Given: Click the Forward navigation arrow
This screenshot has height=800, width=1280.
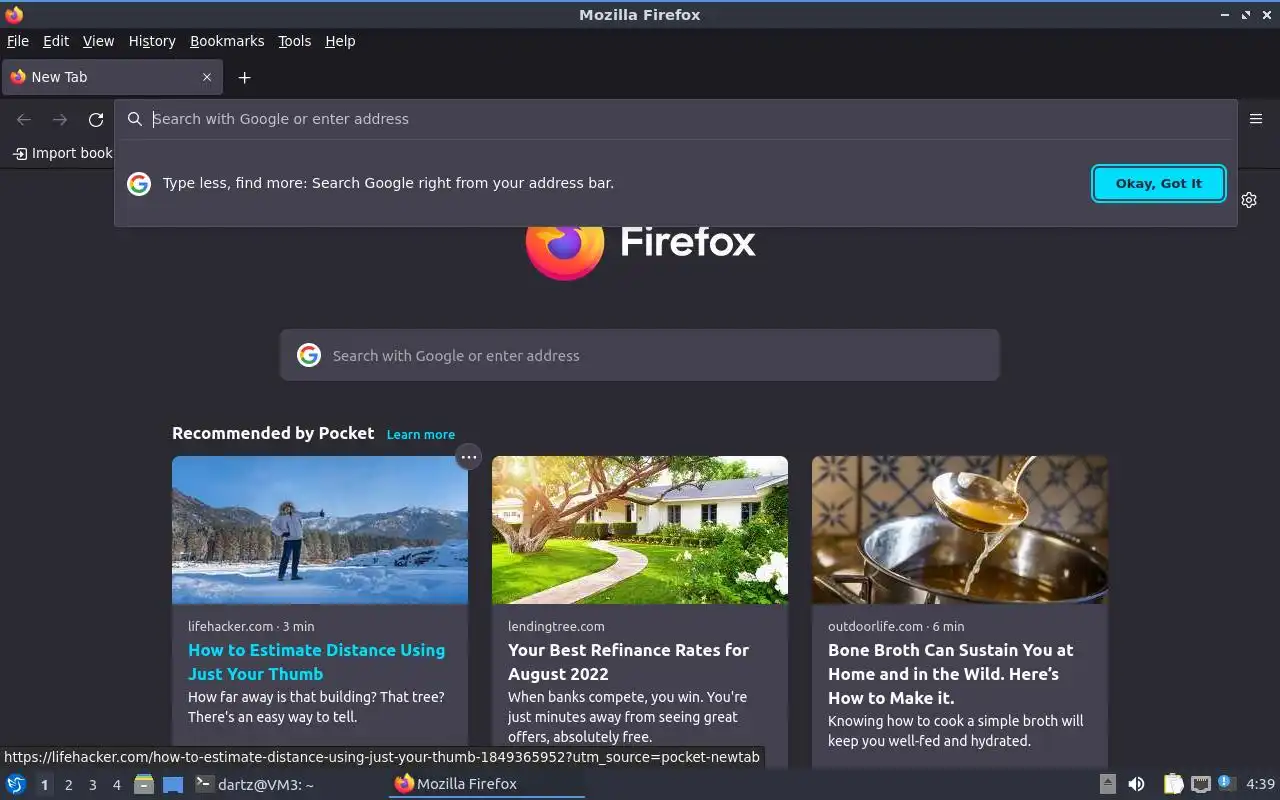Looking at the screenshot, I should pos(60,120).
